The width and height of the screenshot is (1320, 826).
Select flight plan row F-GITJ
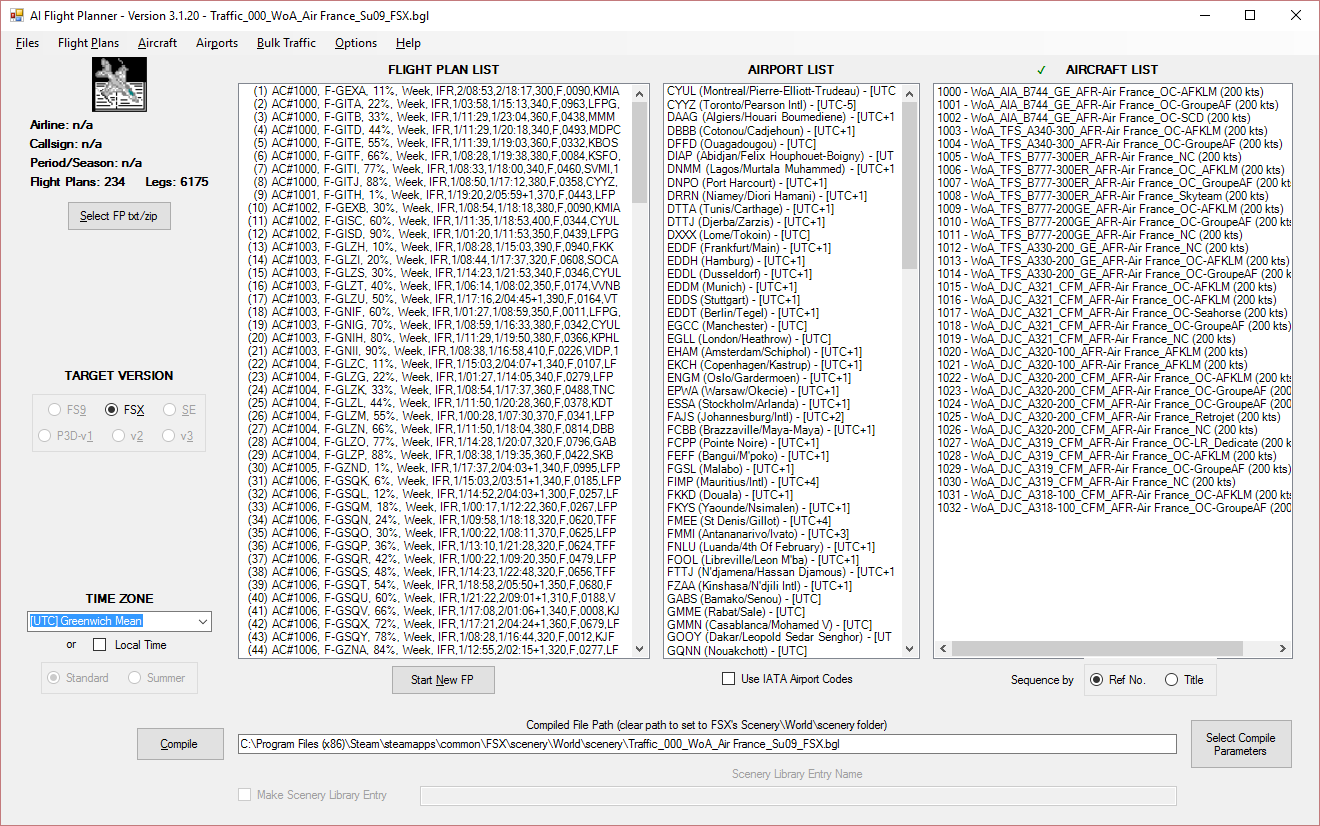(x=435, y=182)
